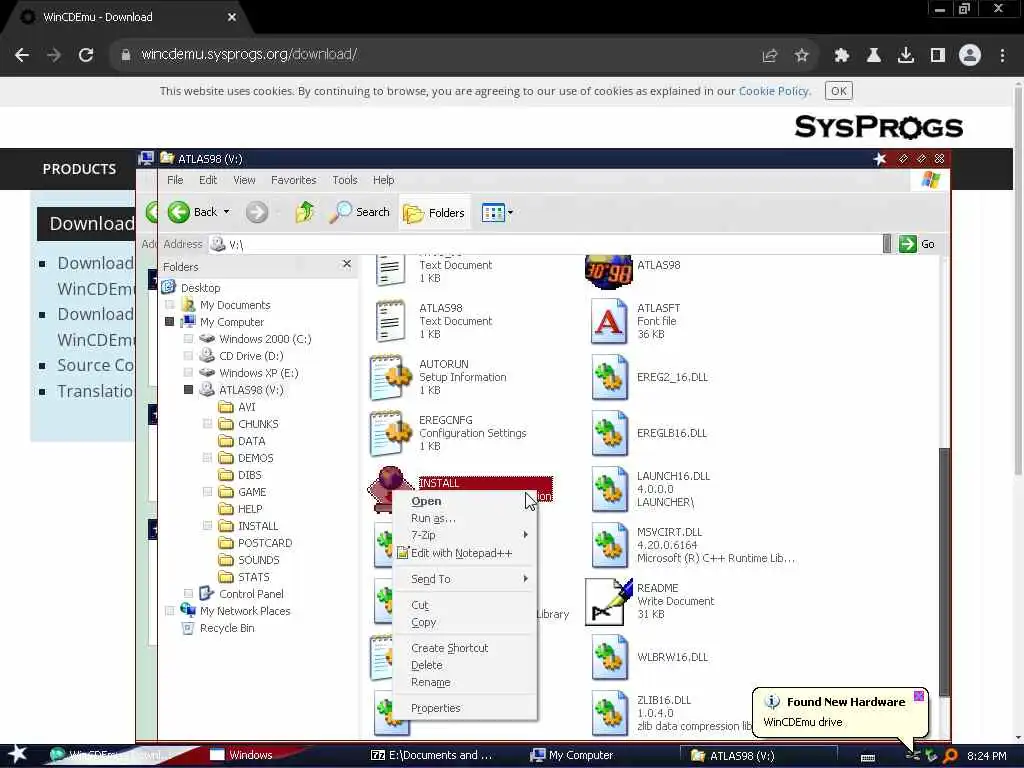Image resolution: width=1024 pixels, height=768 pixels.
Task: Collapse ATLAS98 (V:) tree node
Action: [188, 390]
